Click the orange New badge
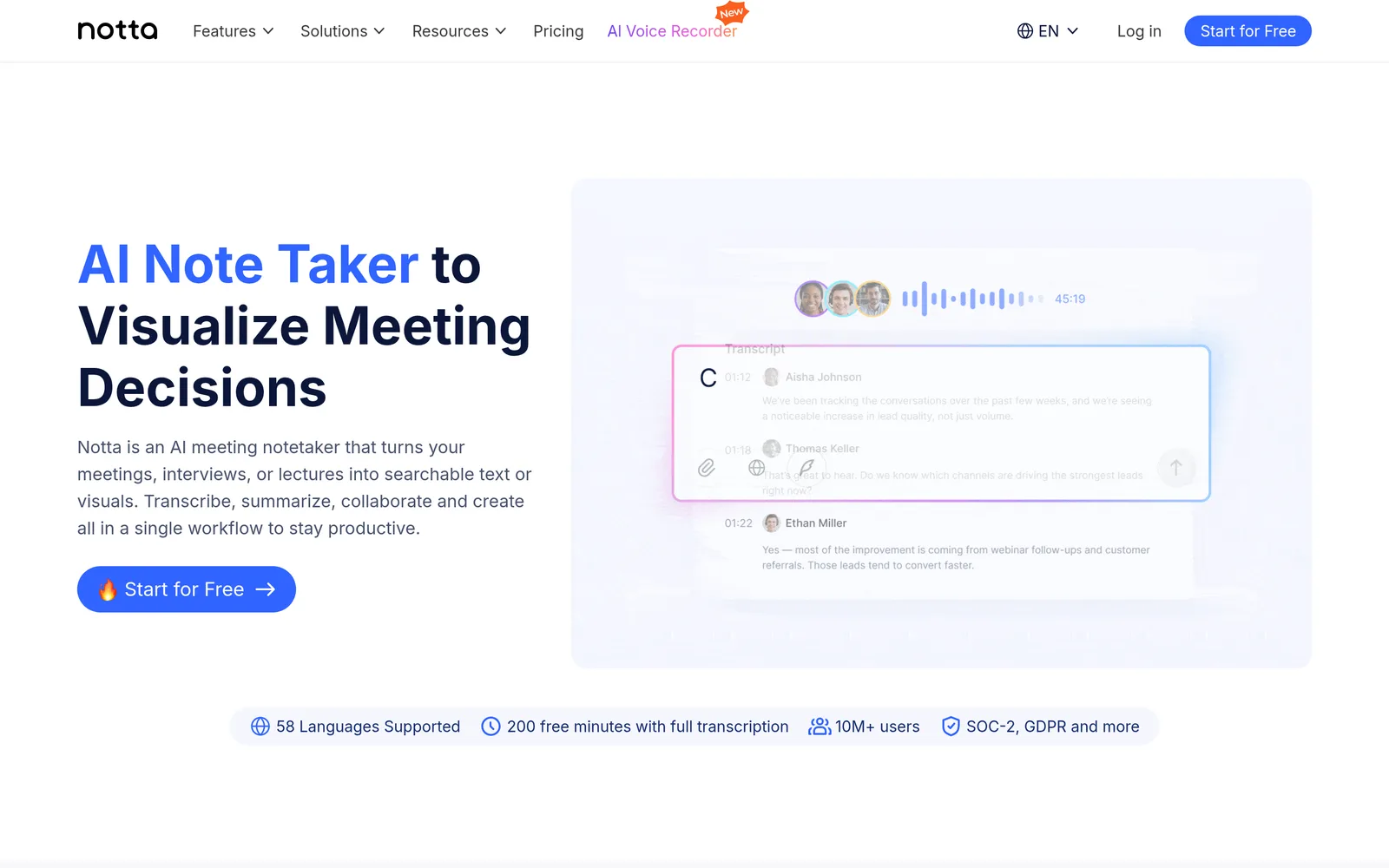This screenshot has height=868, width=1389. (732, 13)
